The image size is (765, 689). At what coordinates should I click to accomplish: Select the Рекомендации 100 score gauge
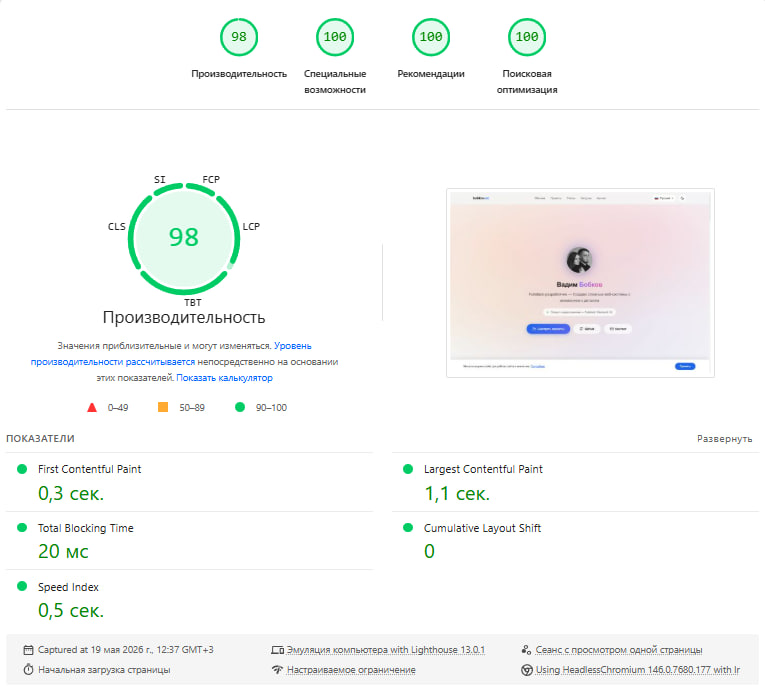pyautogui.click(x=431, y=37)
